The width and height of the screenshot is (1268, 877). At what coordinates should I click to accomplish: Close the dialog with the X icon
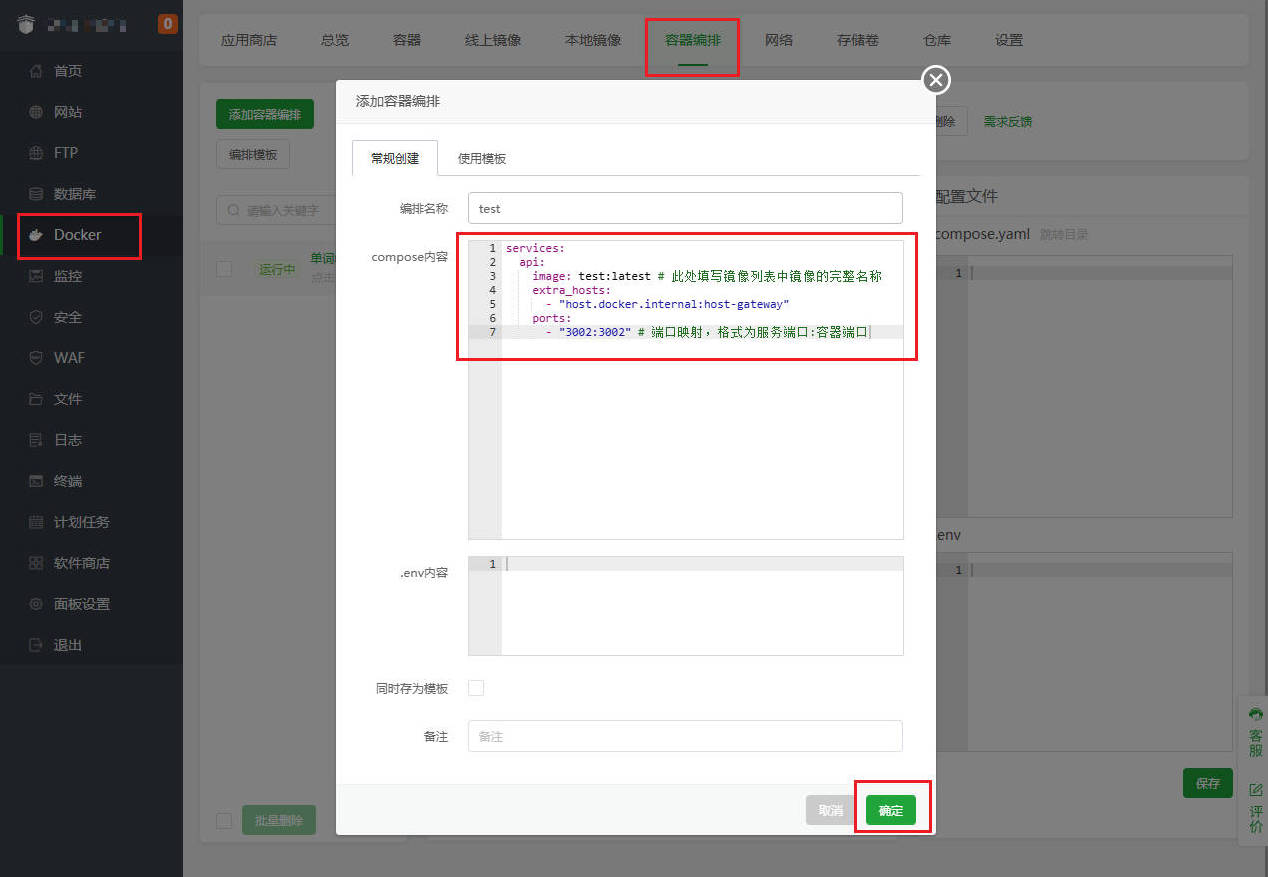coord(935,80)
